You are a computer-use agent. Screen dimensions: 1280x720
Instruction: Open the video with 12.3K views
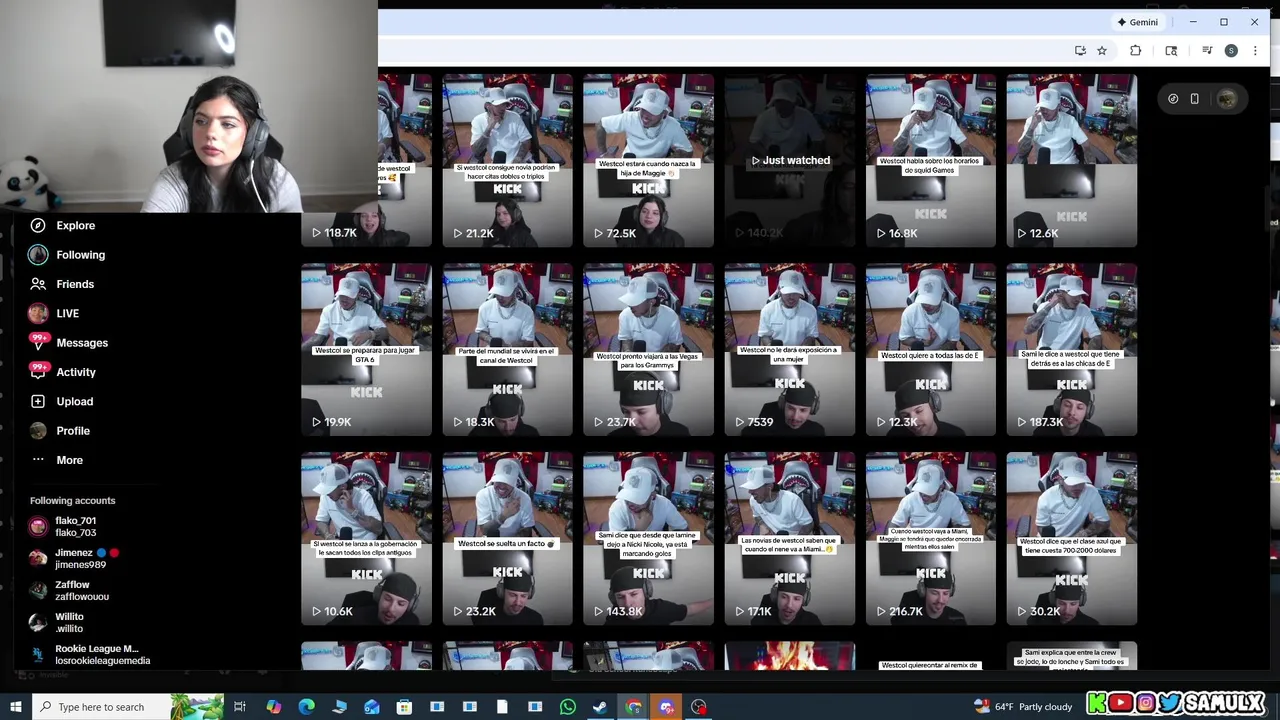click(931, 350)
